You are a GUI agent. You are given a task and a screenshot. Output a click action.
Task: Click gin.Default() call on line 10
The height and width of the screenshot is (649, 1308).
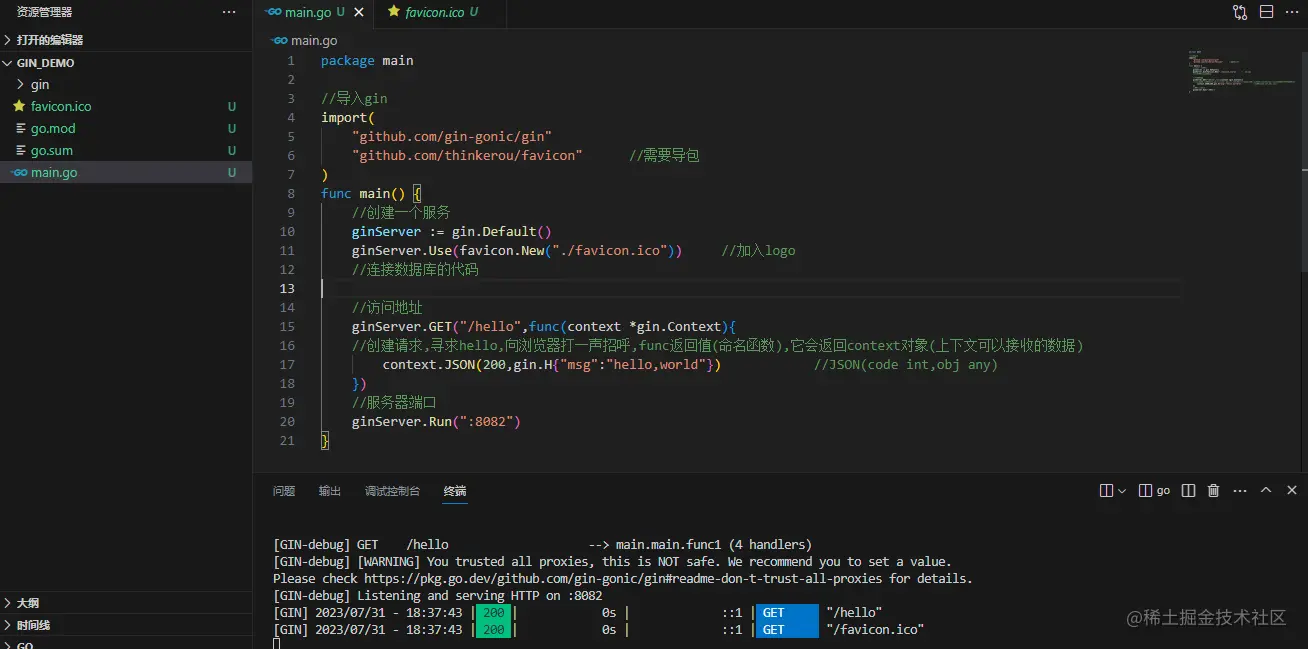[501, 231]
